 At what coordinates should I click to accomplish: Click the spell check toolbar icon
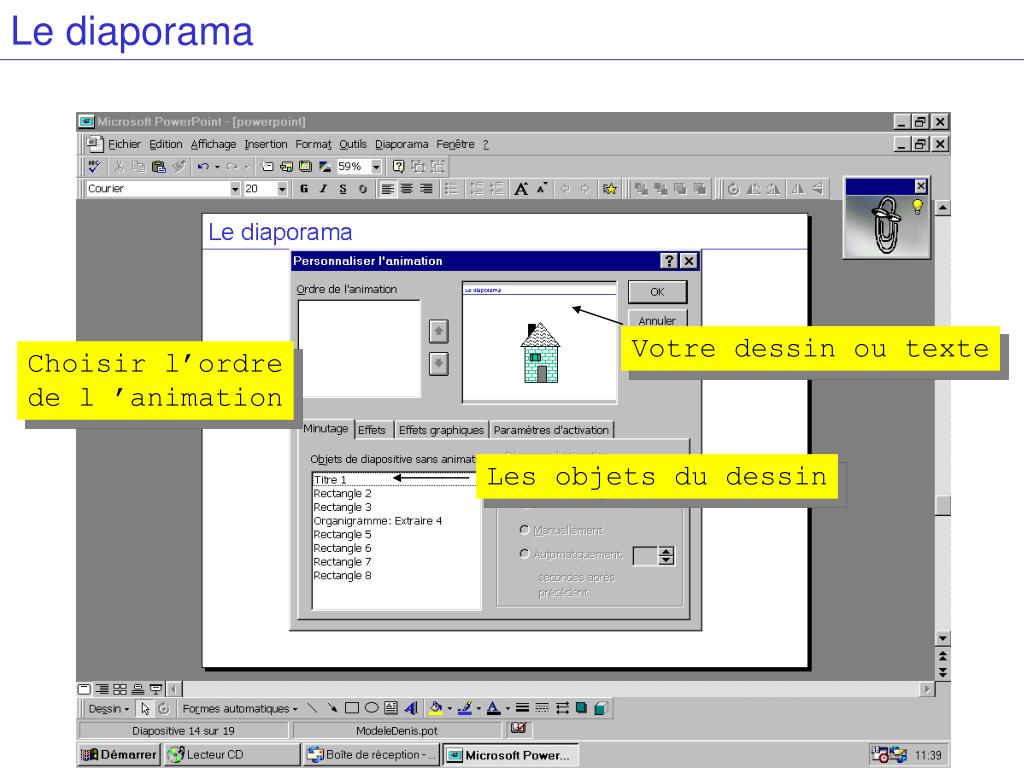point(94,167)
